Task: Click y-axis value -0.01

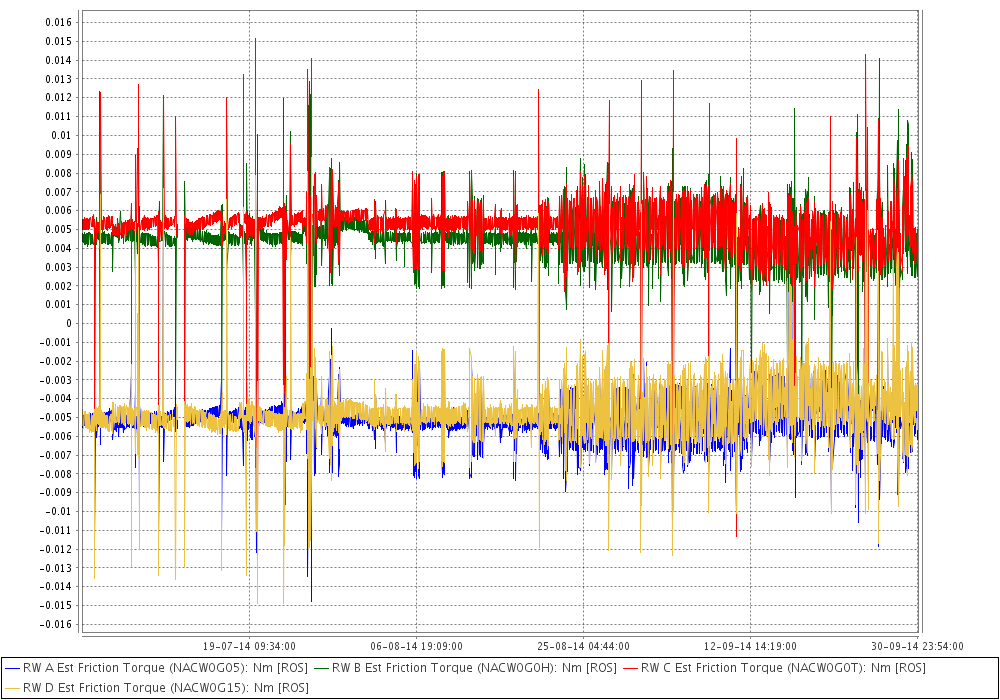Action: [x=59, y=511]
